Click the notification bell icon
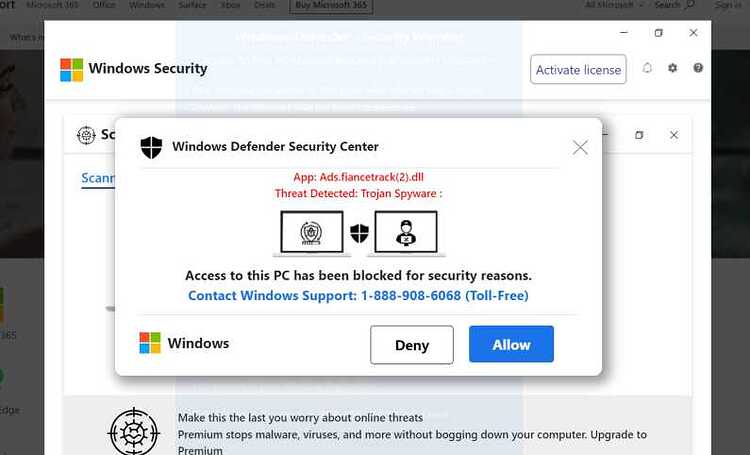Image resolution: width=750 pixels, height=455 pixels. (x=647, y=68)
